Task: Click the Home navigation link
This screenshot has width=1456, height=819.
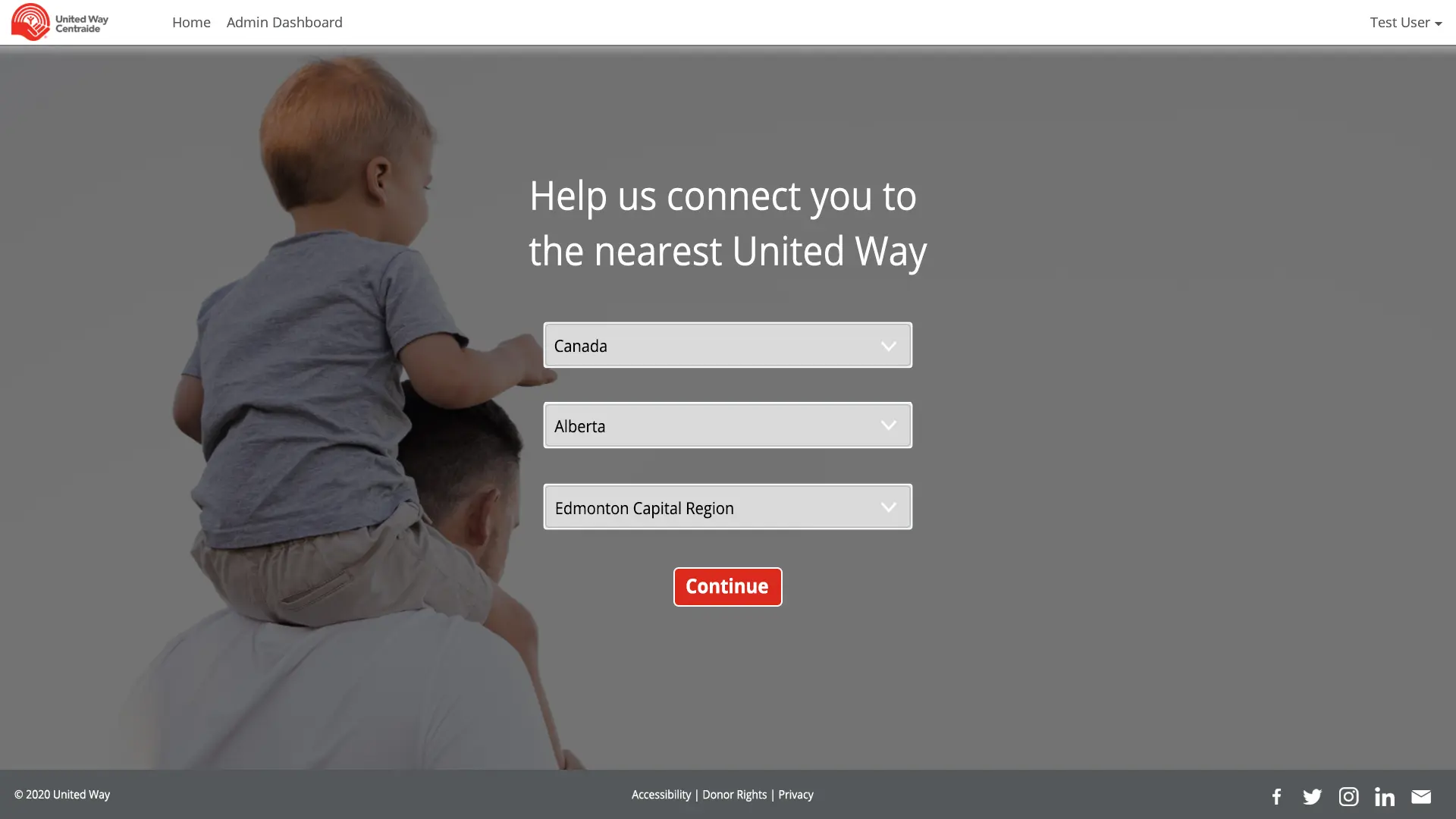Action: coord(191,22)
